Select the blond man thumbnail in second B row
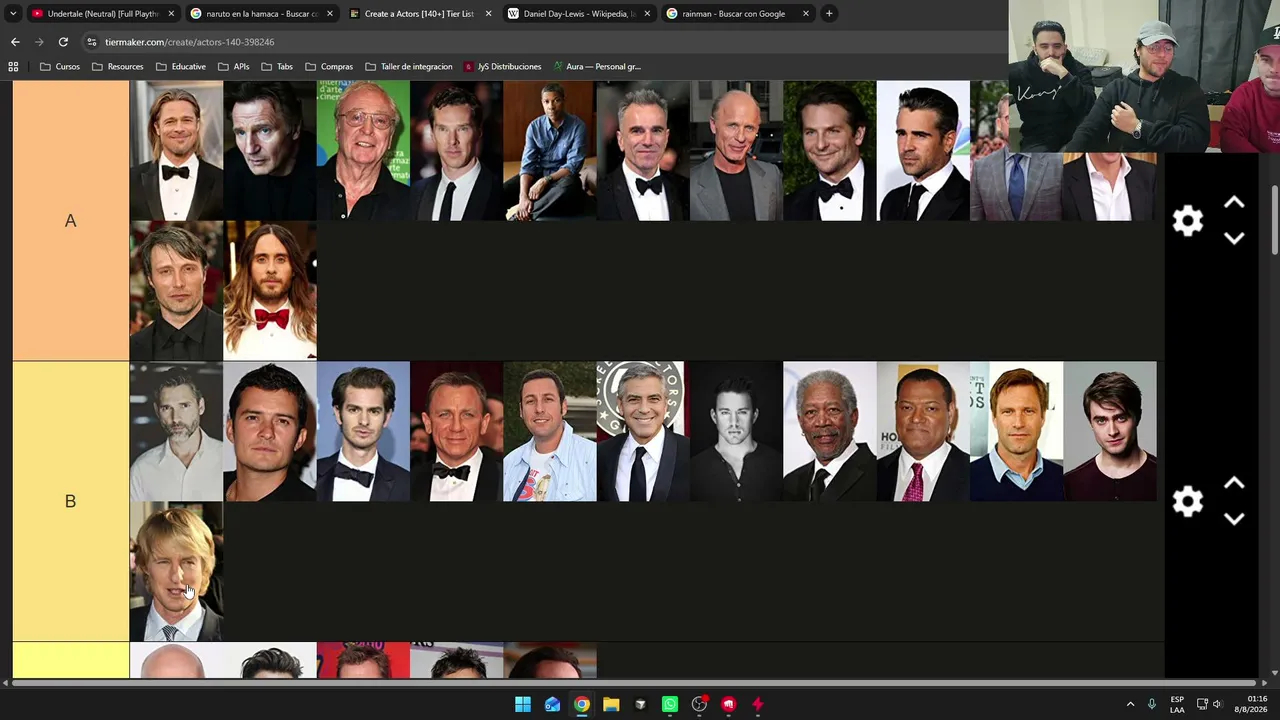1280x720 pixels. [x=177, y=572]
